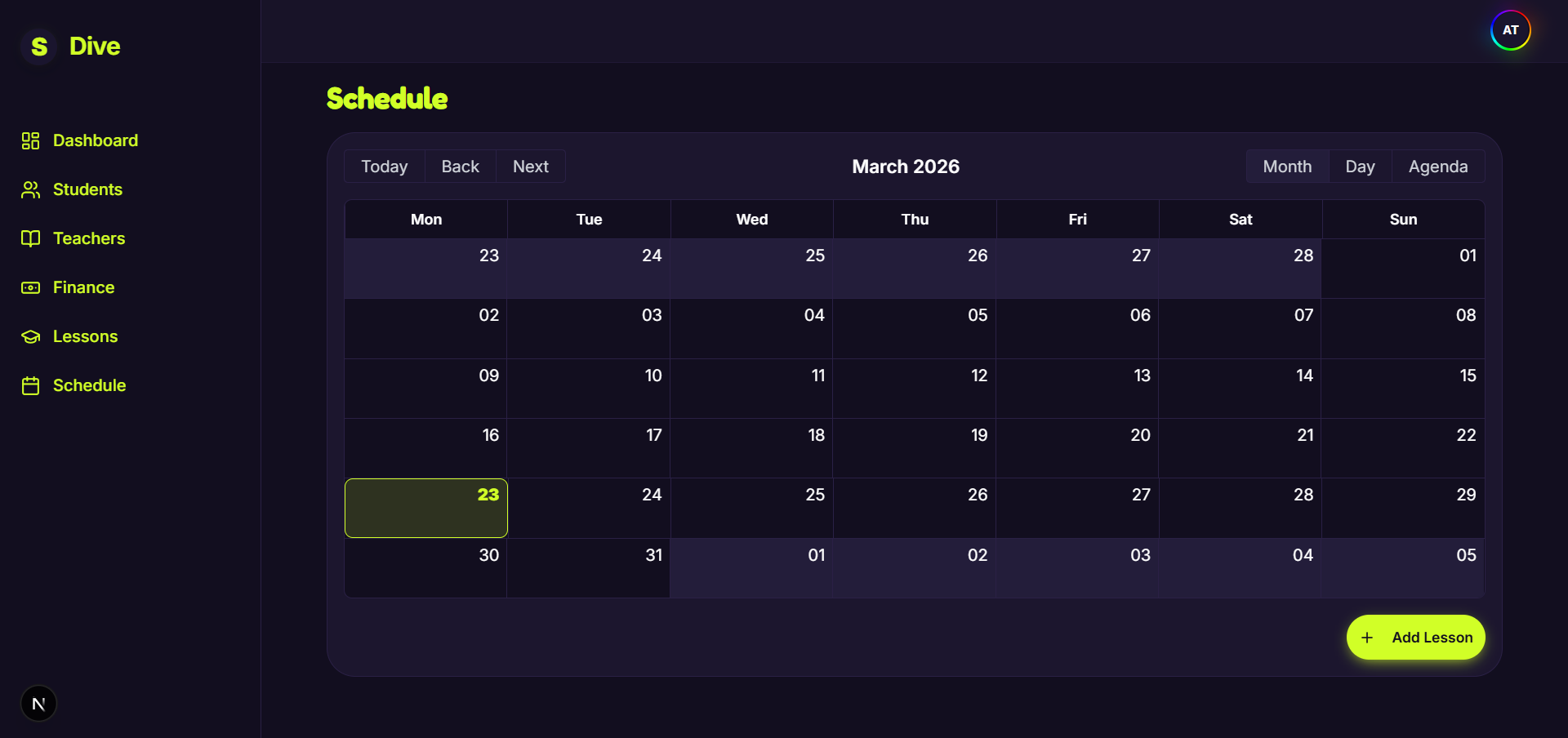Open the AT profile avatar
The image size is (1568, 738).
pyautogui.click(x=1510, y=29)
